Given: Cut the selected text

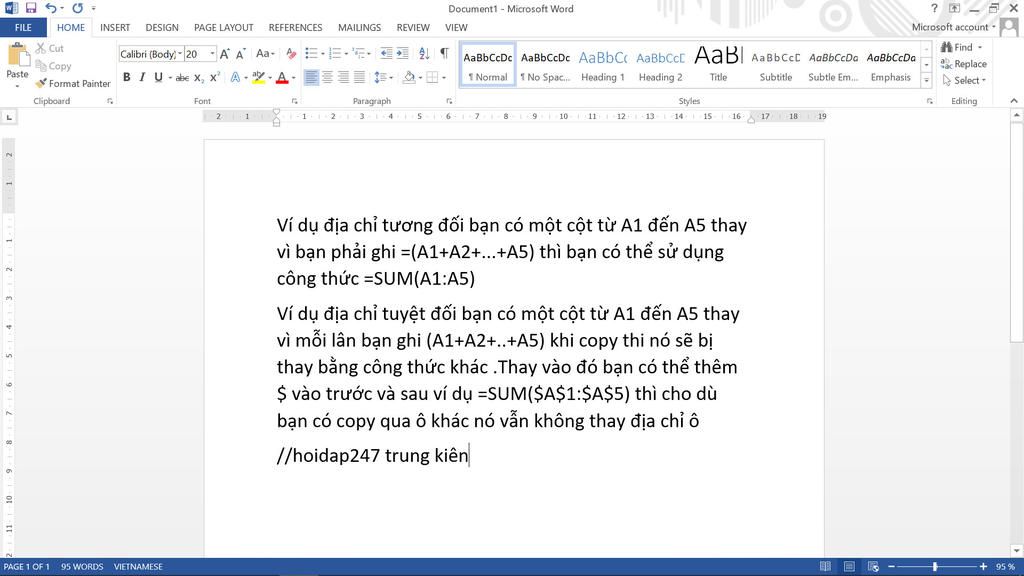Looking at the screenshot, I should coord(50,48).
